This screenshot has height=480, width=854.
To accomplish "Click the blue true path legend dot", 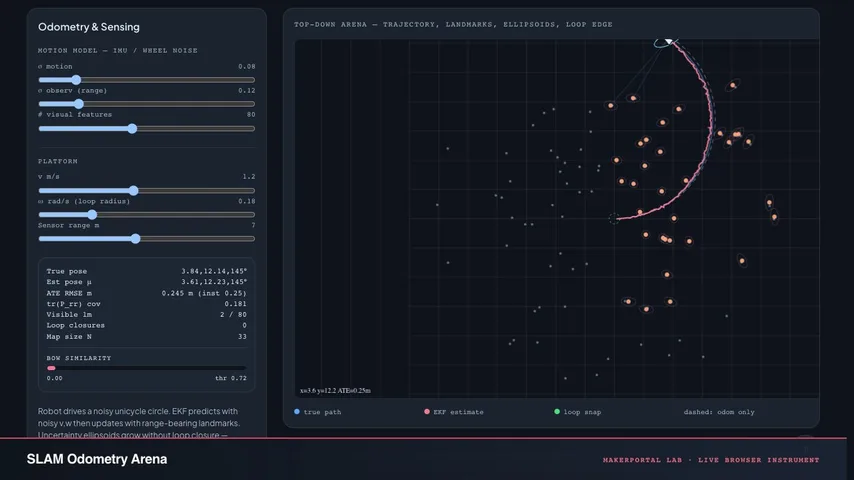I will click(297, 412).
